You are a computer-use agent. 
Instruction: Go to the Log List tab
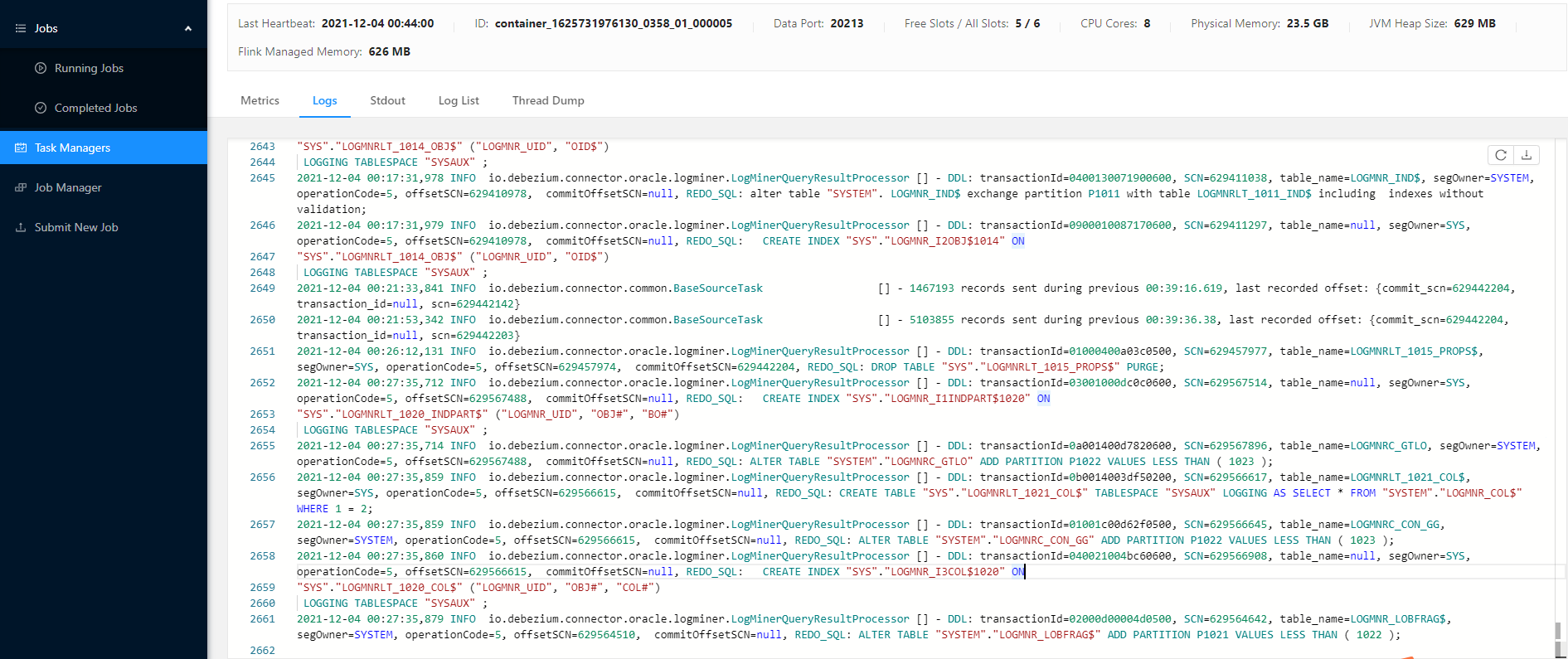pos(459,100)
